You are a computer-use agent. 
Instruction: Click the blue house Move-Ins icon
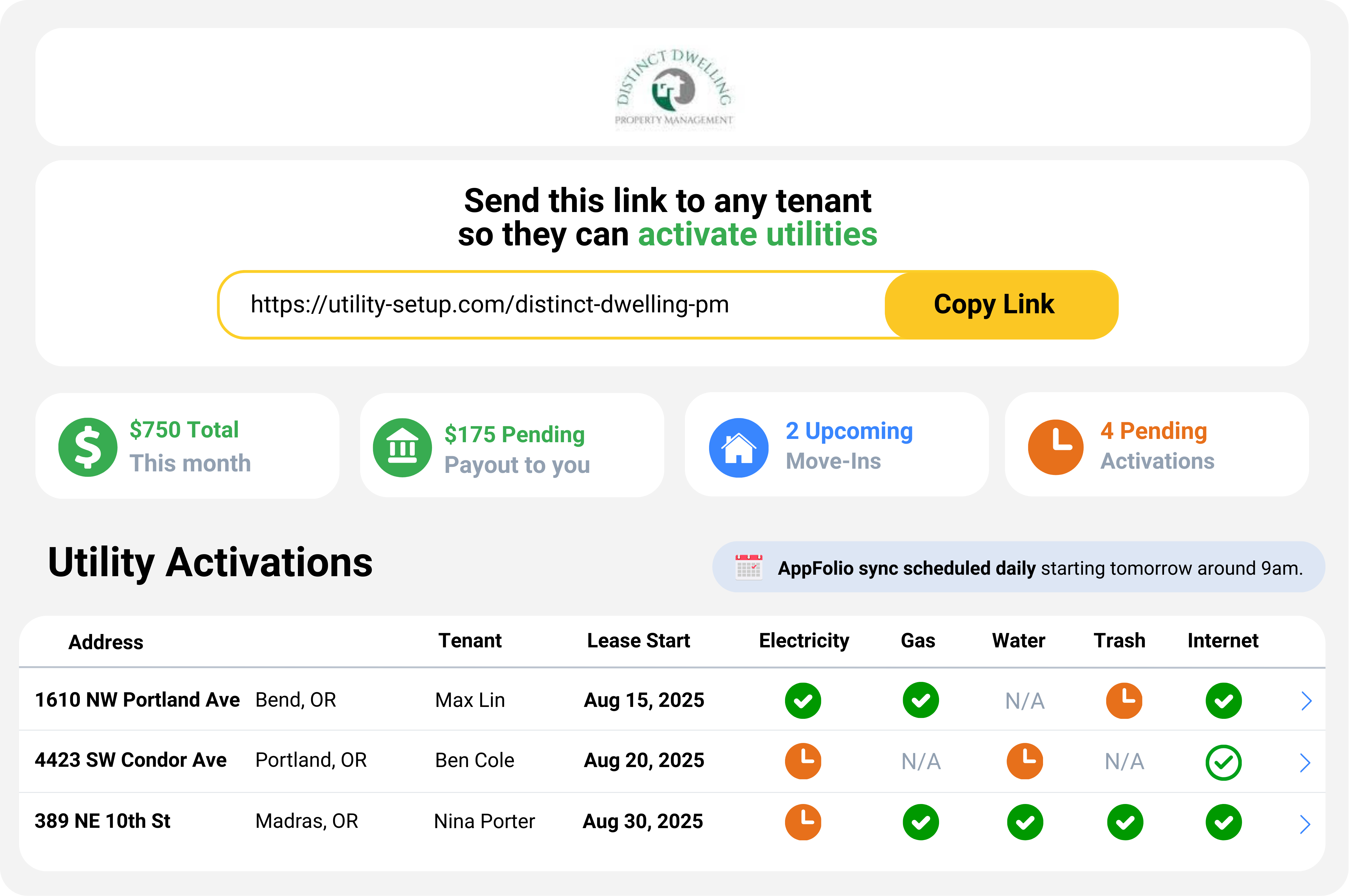[738, 448]
